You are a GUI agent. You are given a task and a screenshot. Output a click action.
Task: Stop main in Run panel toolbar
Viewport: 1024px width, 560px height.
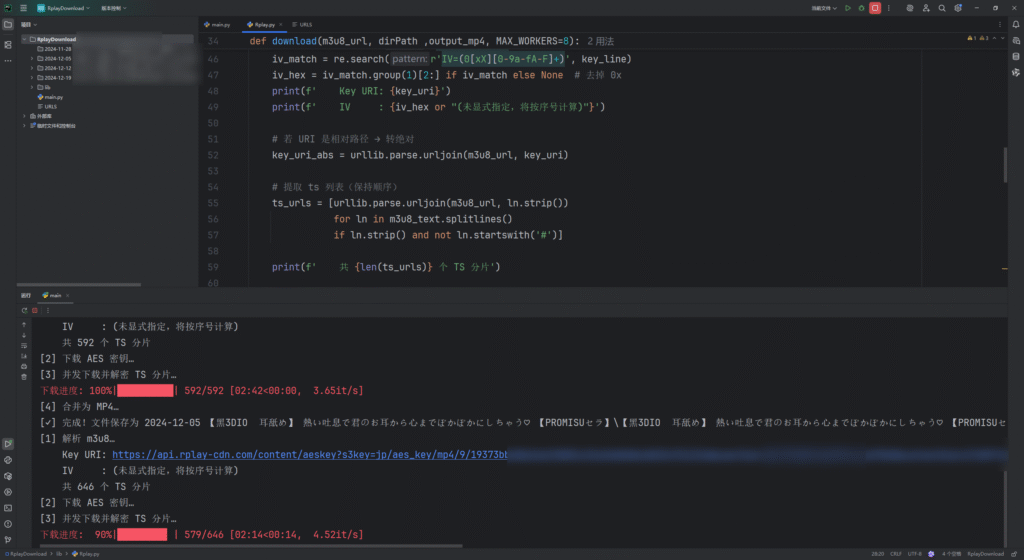tap(35, 311)
